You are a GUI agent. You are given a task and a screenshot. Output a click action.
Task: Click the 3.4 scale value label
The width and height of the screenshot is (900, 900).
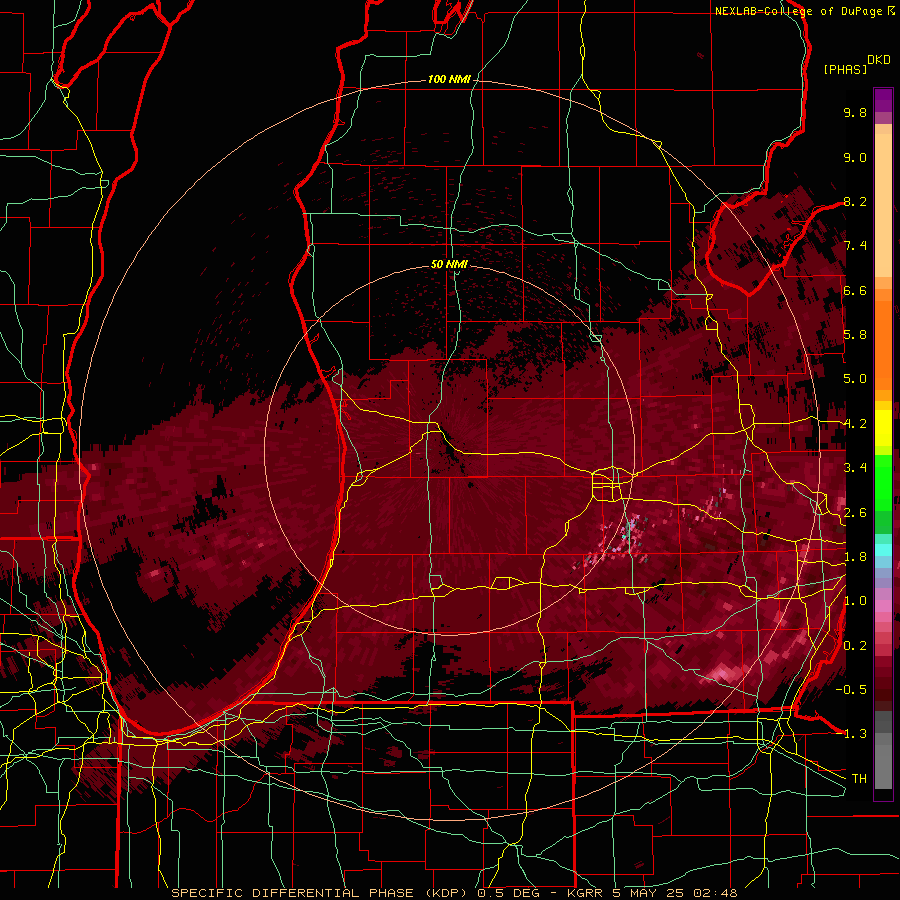point(855,468)
